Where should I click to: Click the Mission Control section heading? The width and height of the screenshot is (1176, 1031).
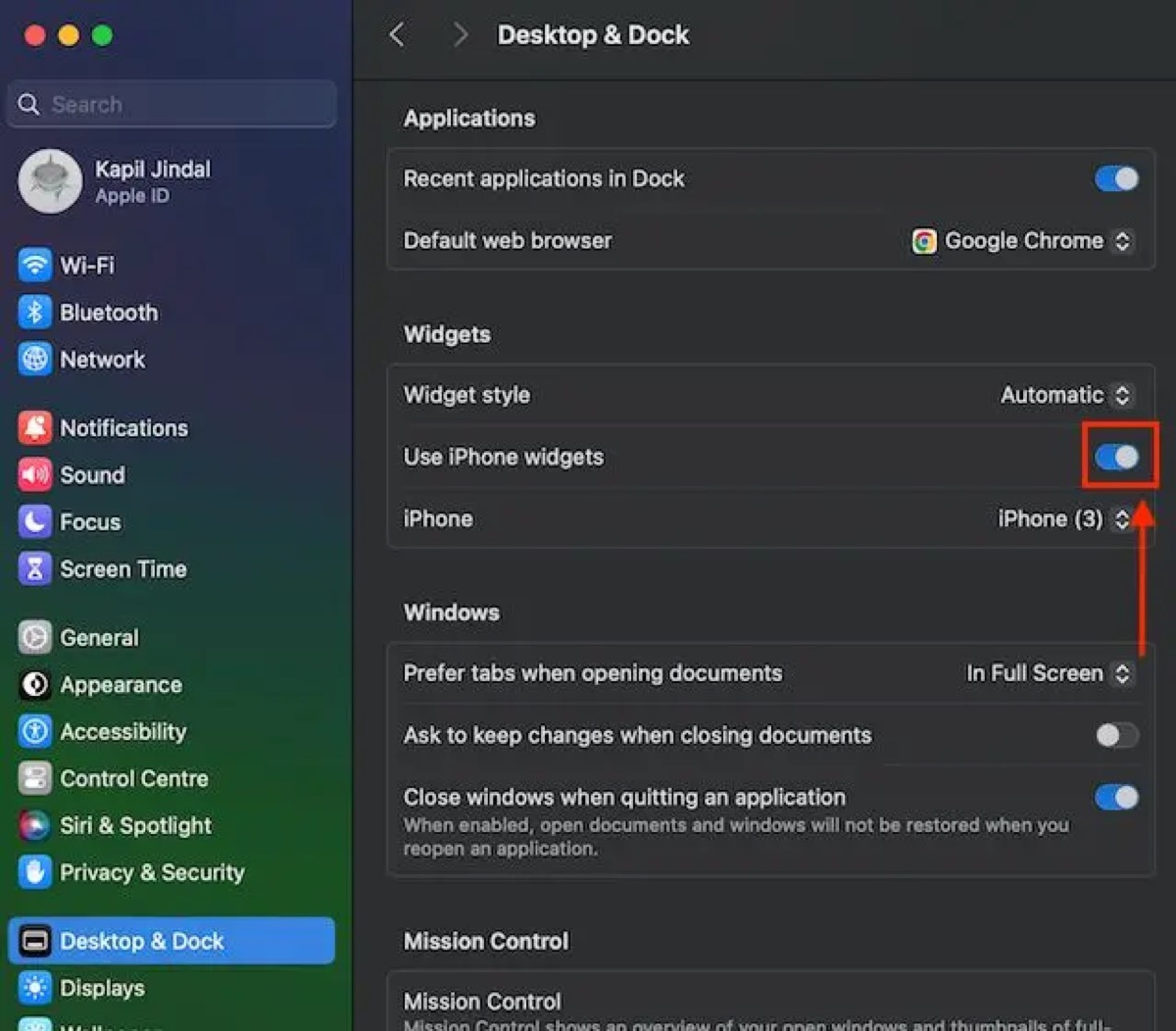pos(486,941)
